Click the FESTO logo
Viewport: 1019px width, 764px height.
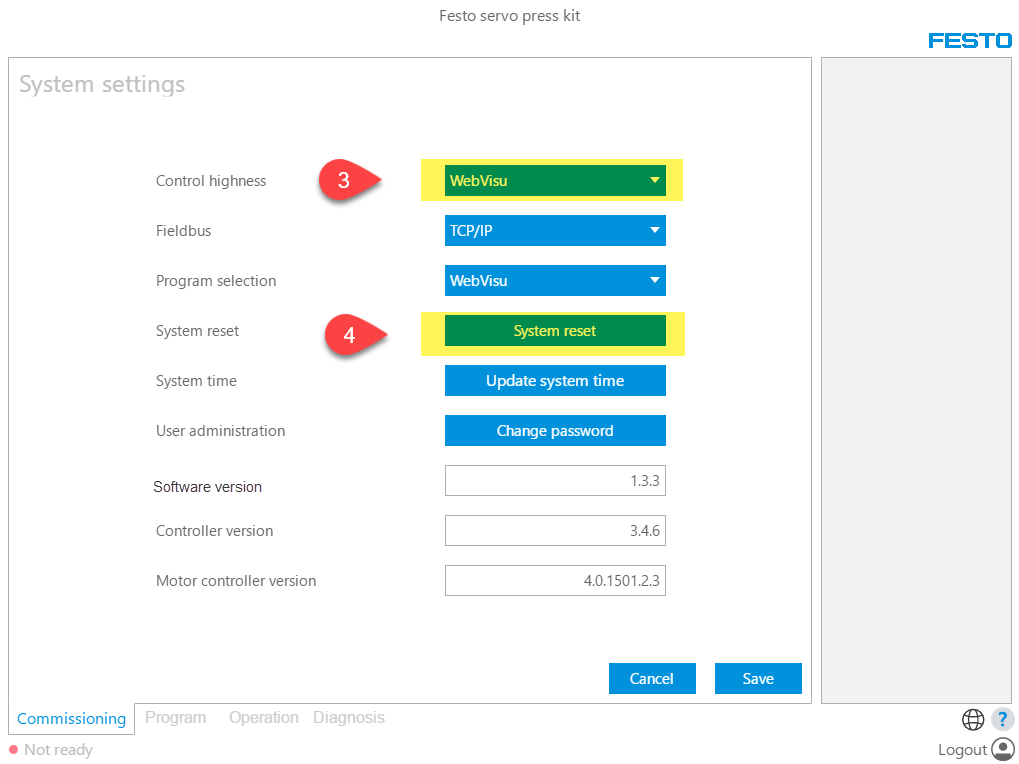coord(970,41)
